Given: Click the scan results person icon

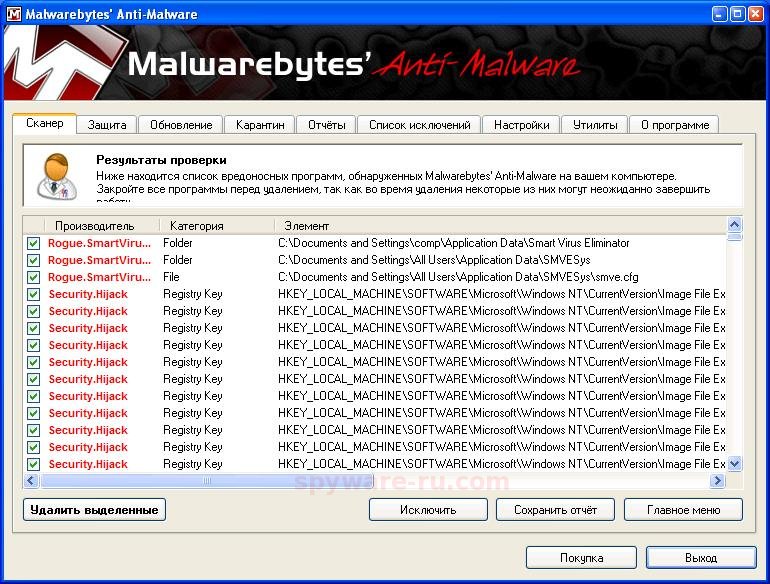Looking at the screenshot, I should 53,174.
